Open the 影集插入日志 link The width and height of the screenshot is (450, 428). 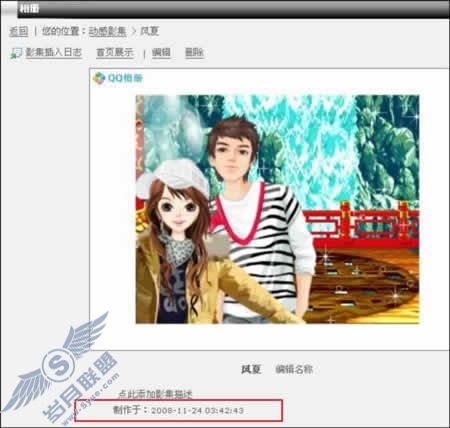[x=54, y=52]
